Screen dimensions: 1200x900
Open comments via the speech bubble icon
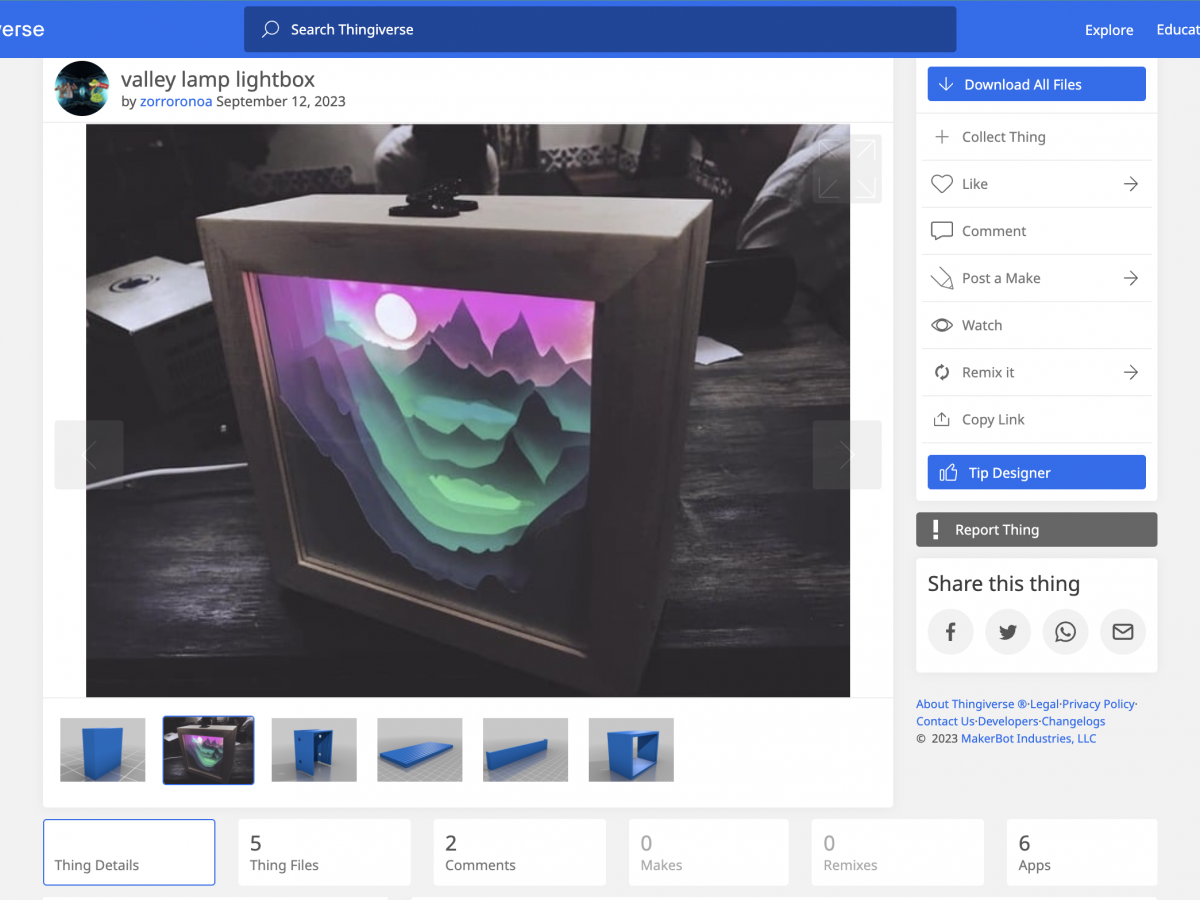point(941,231)
